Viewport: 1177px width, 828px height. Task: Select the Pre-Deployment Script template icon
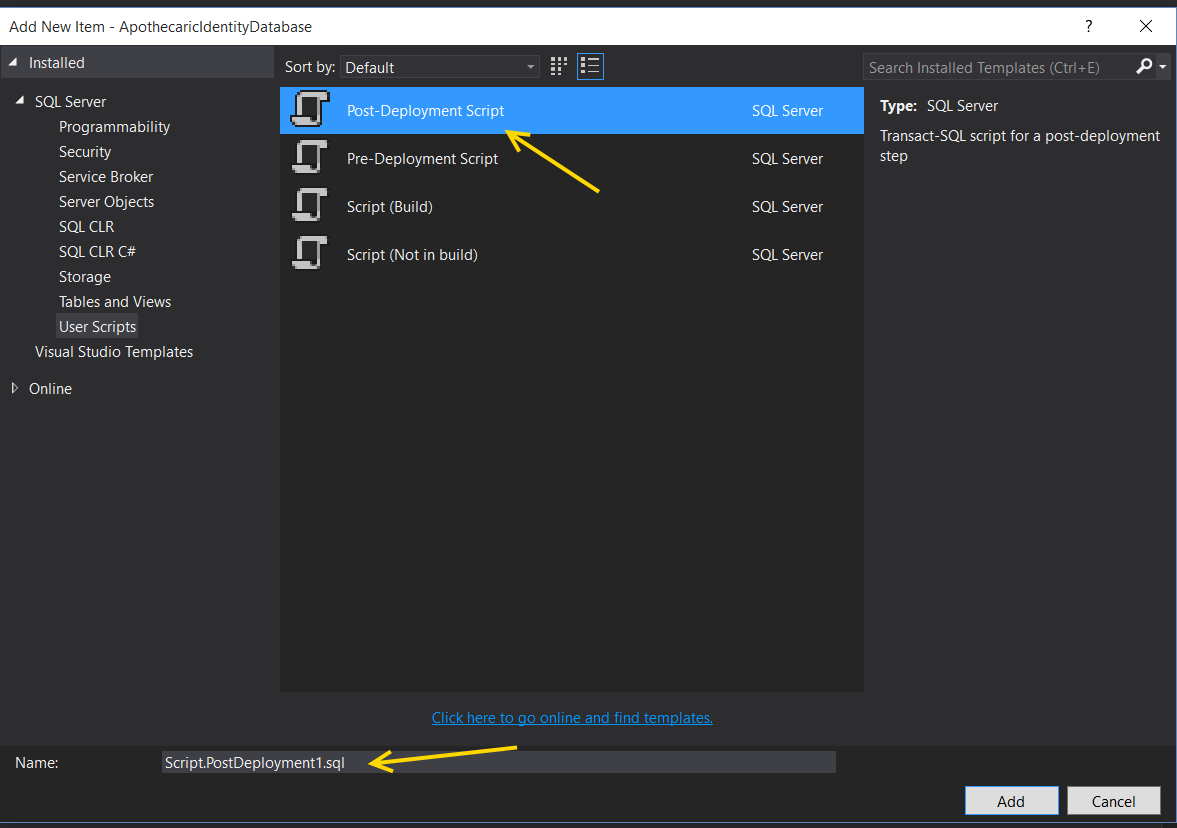tap(310, 158)
